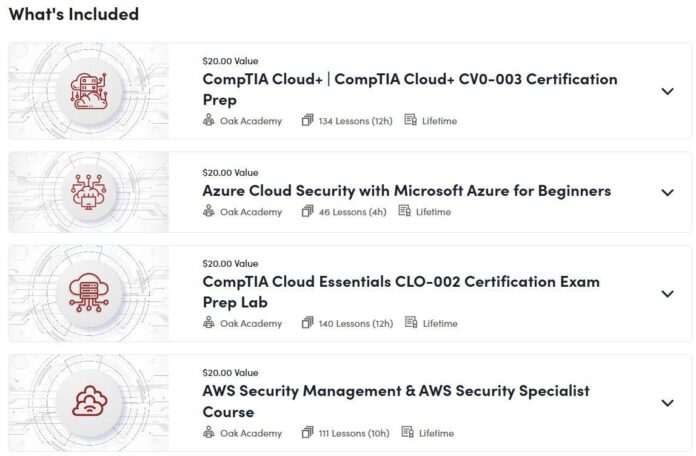
Task: Click Lifetime certificate icon in CompTIA Cloud+ CV0-003 row
Action: pos(411,120)
